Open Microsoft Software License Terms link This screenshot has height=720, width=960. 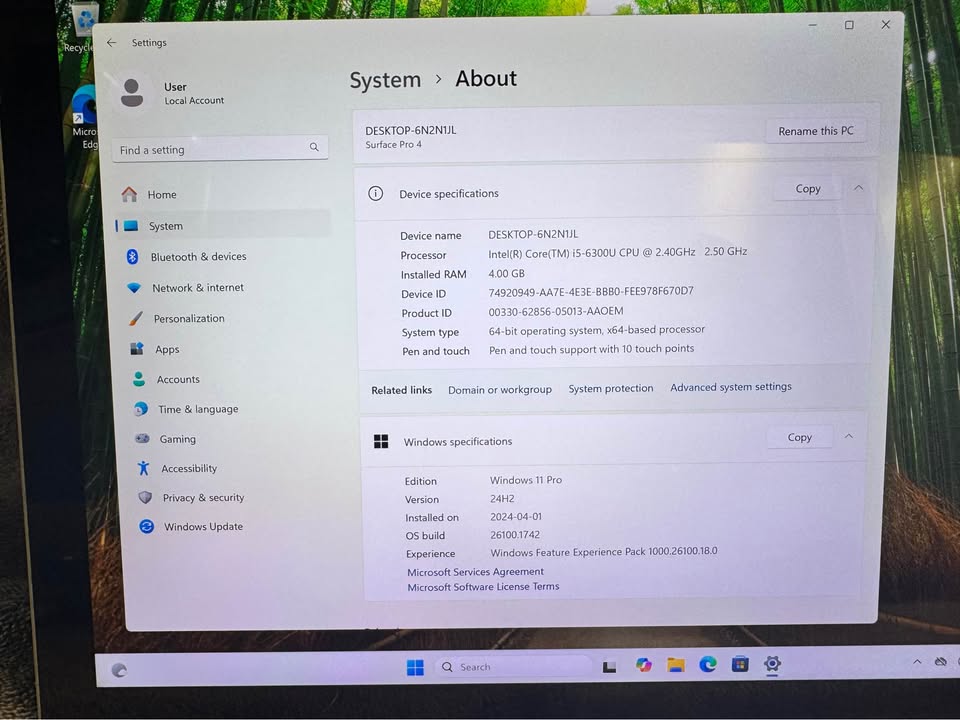[483, 587]
